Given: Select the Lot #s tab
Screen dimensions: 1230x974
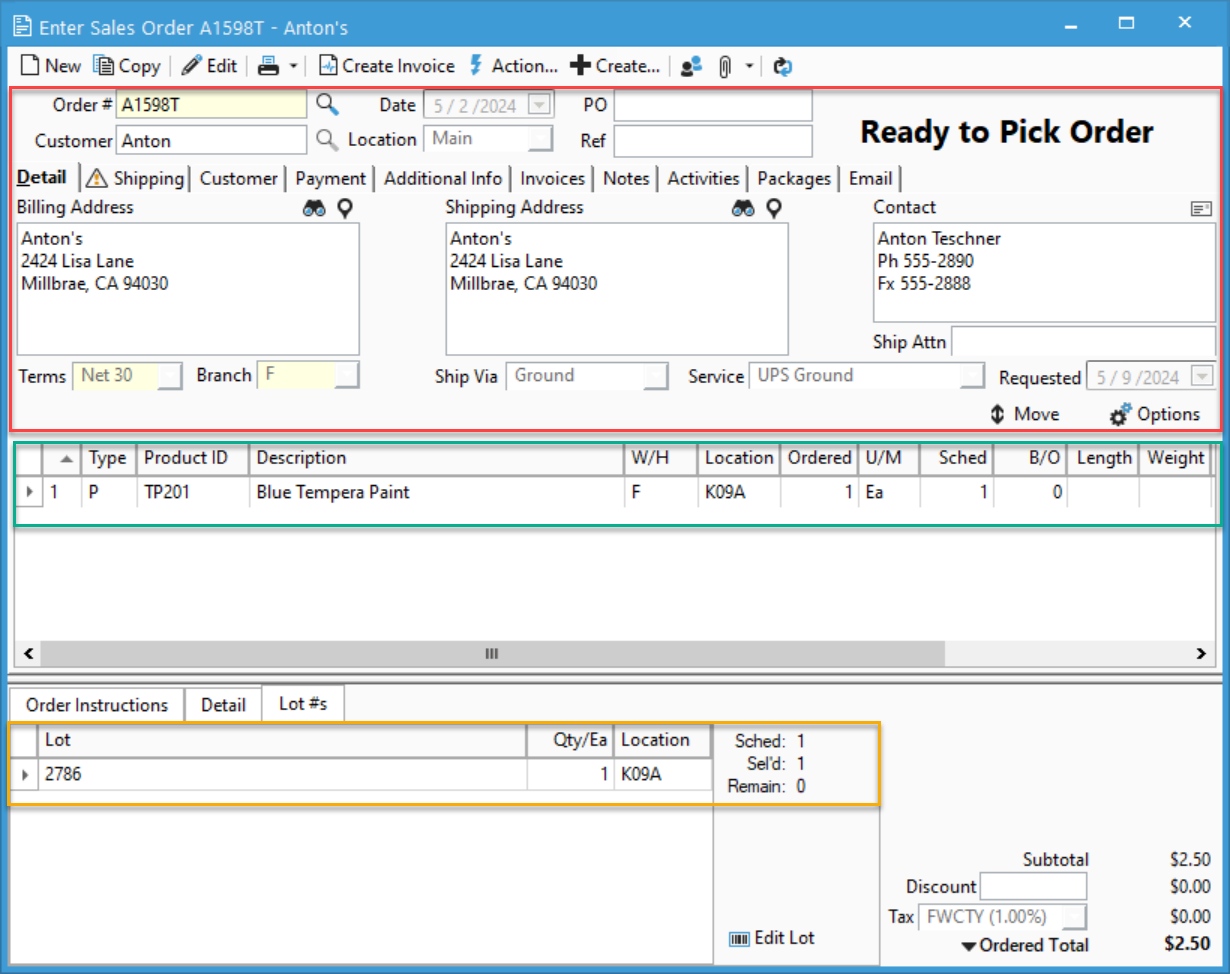Looking at the screenshot, I should coord(303,703).
